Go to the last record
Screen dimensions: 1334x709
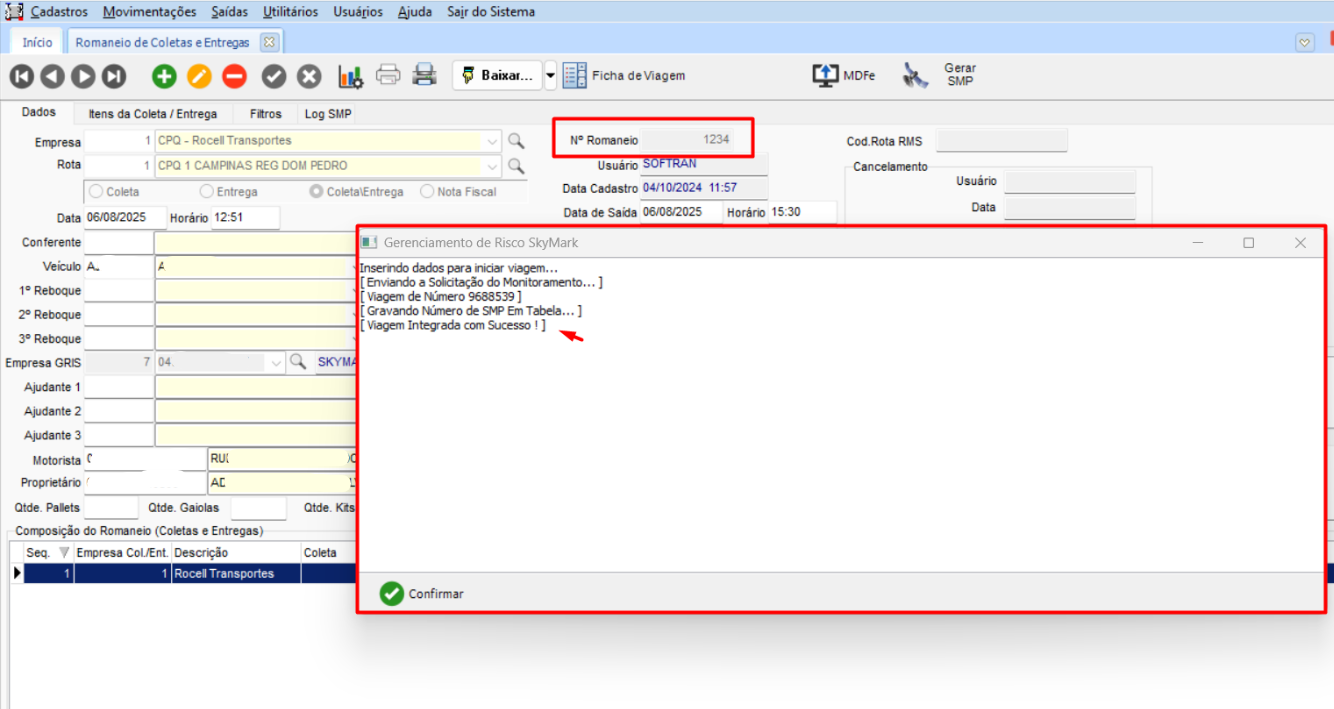pos(114,76)
